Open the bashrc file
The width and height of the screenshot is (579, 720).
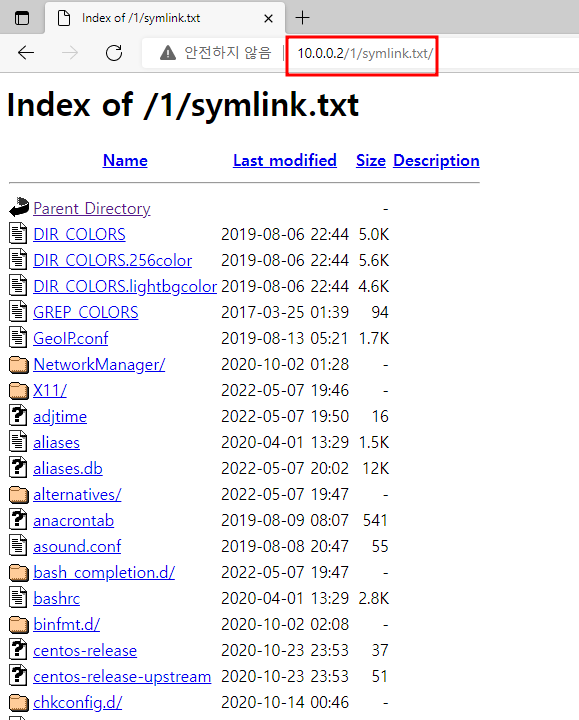tap(56, 599)
